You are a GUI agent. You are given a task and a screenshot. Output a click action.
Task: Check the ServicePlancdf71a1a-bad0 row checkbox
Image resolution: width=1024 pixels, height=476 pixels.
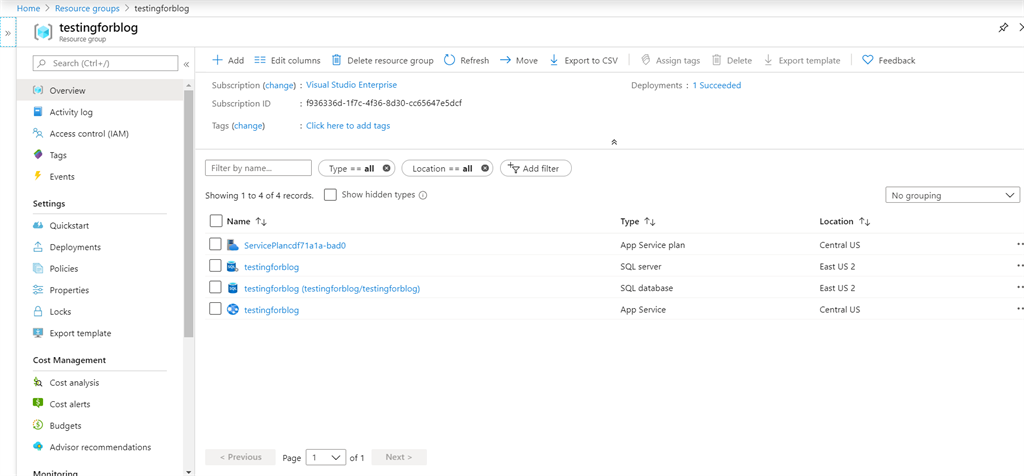click(x=216, y=244)
